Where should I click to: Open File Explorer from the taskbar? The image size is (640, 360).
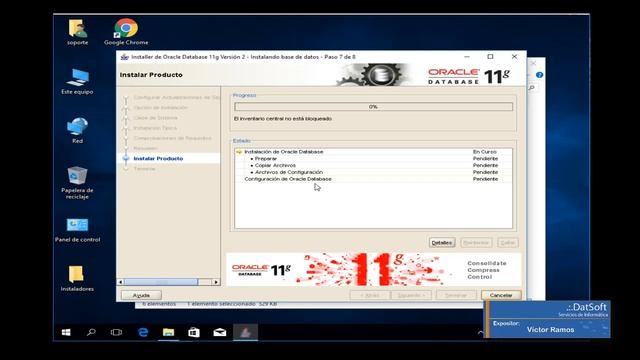click(168, 332)
